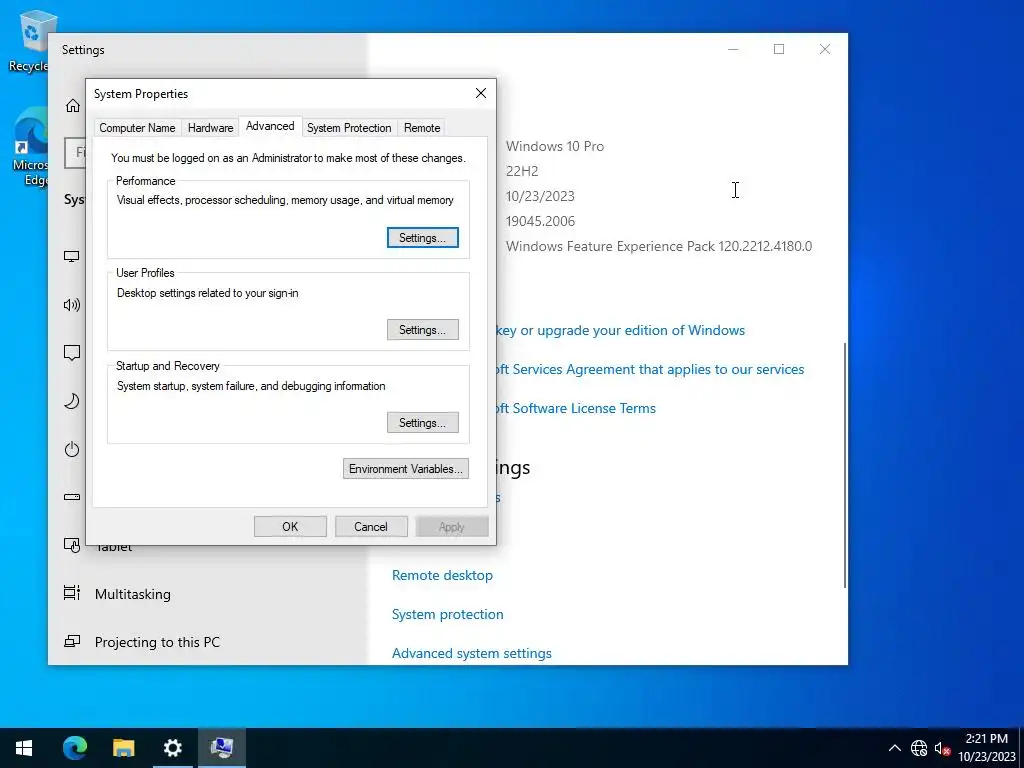1024x768 pixels.
Task: Open Remote desktop link
Action: click(442, 575)
